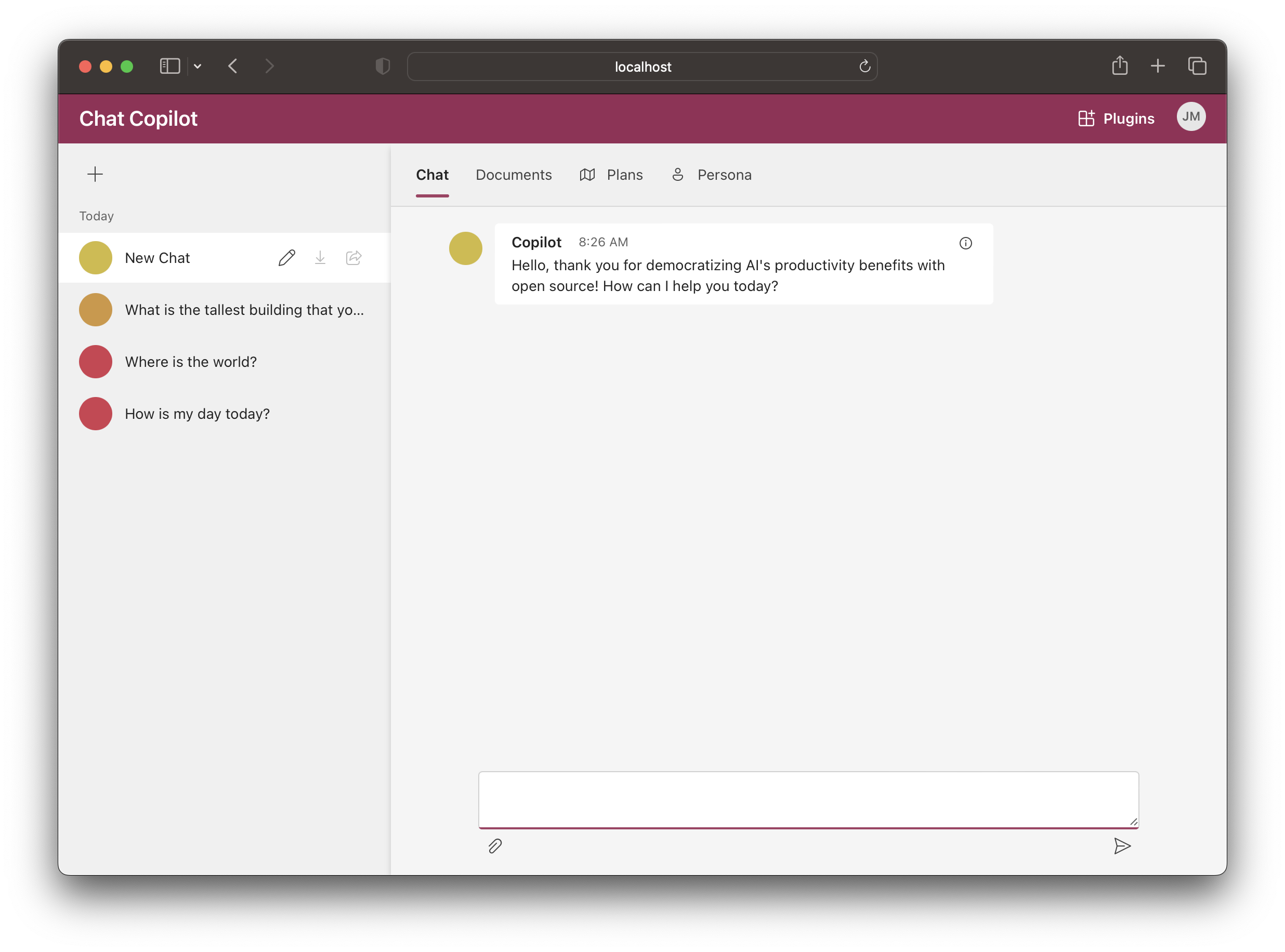
Task: Click the pencil icon to rename New Chat
Action: tap(286, 258)
